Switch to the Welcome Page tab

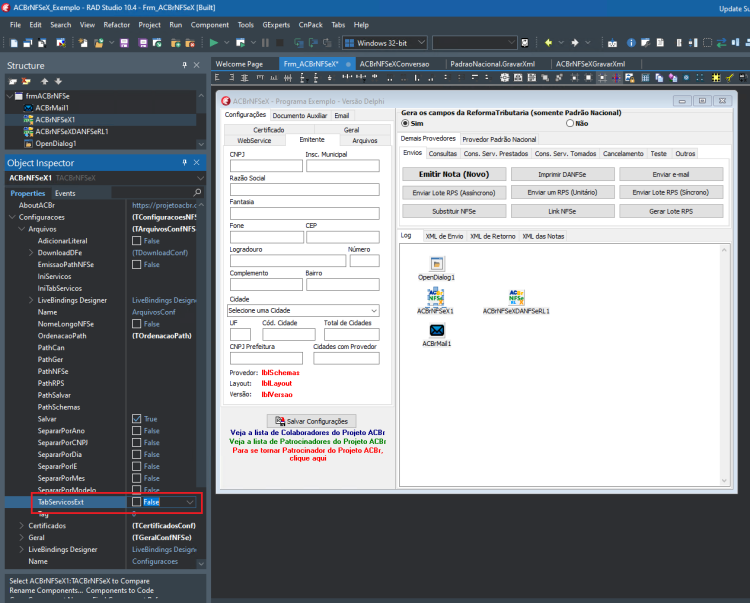(239, 64)
